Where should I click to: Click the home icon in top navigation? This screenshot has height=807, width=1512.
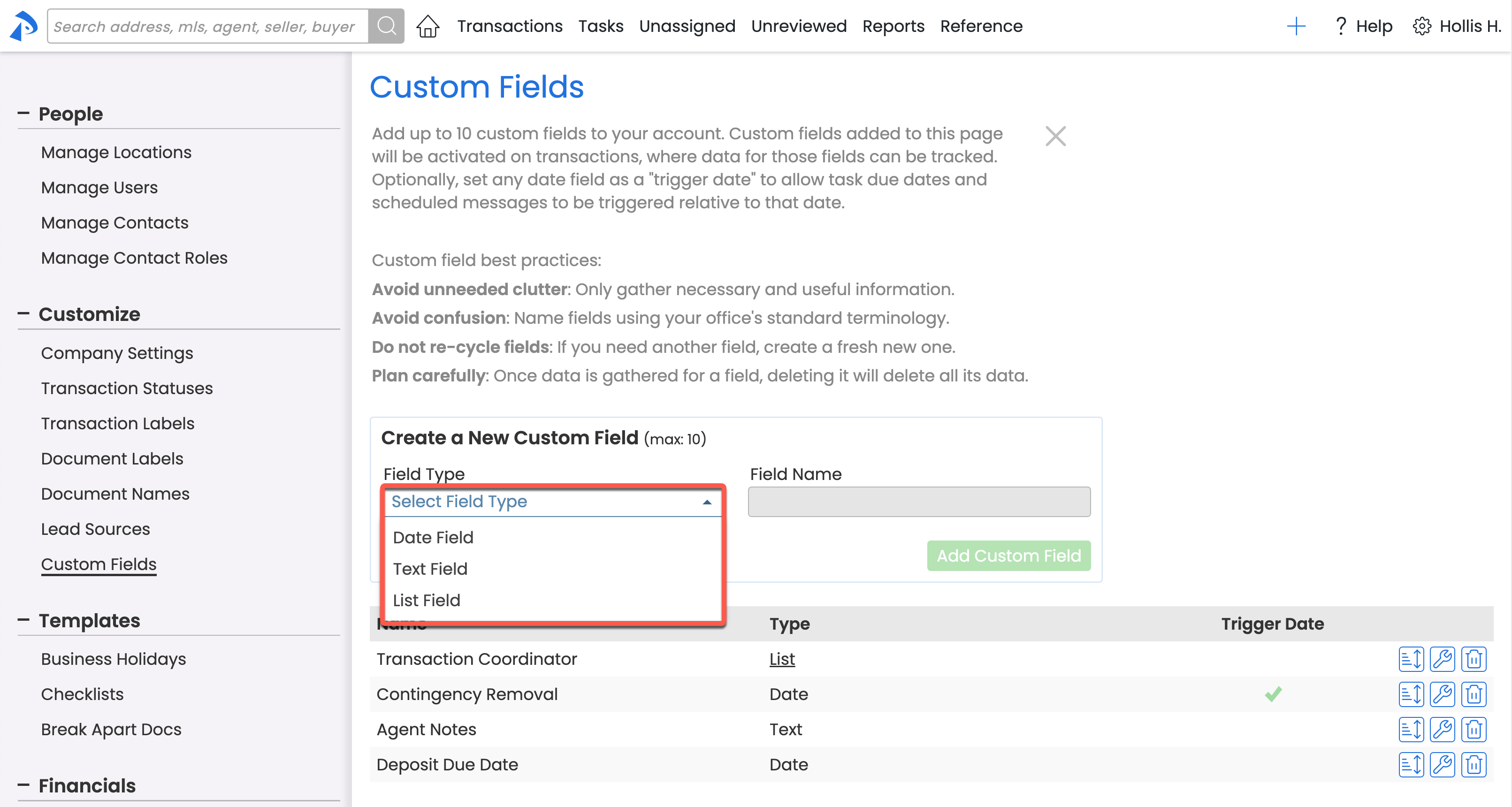point(428,26)
